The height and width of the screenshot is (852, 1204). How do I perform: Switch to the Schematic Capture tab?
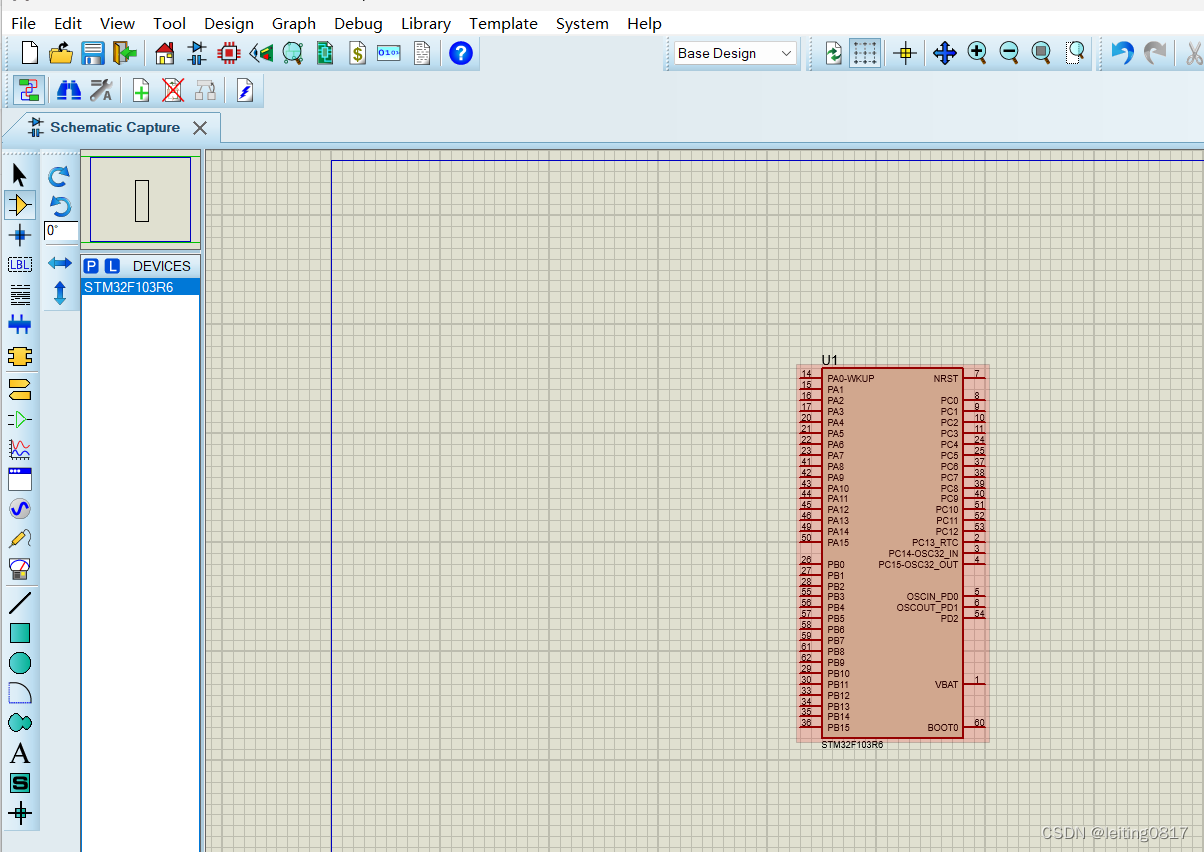tap(114, 127)
